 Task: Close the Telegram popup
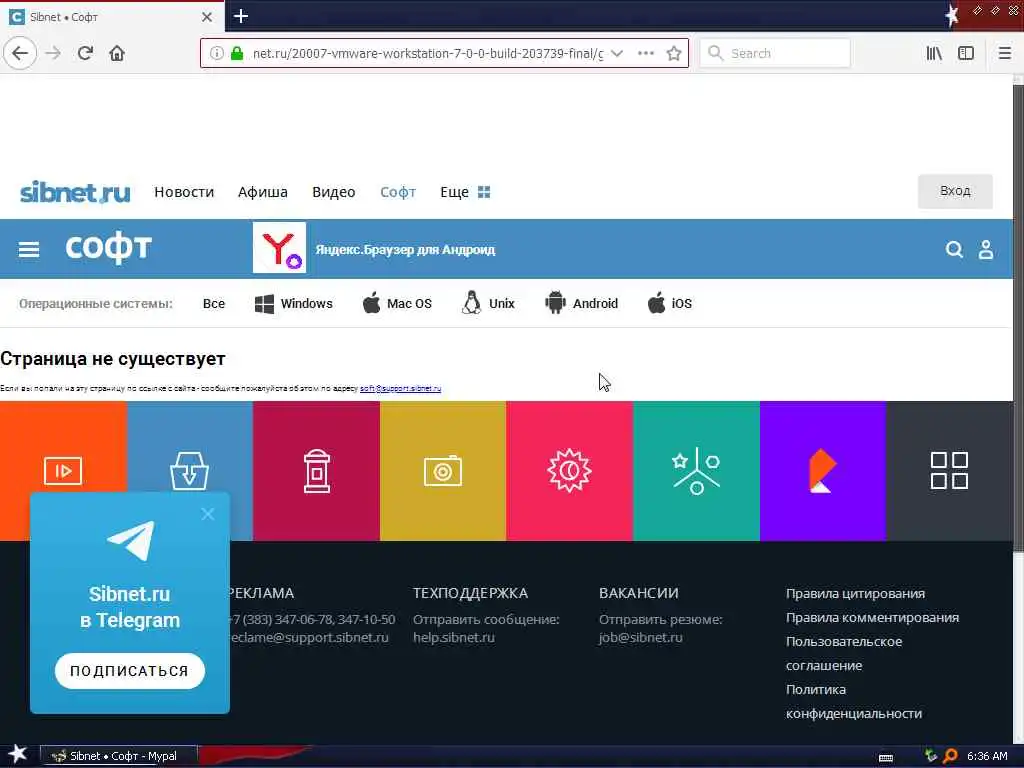click(208, 514)
